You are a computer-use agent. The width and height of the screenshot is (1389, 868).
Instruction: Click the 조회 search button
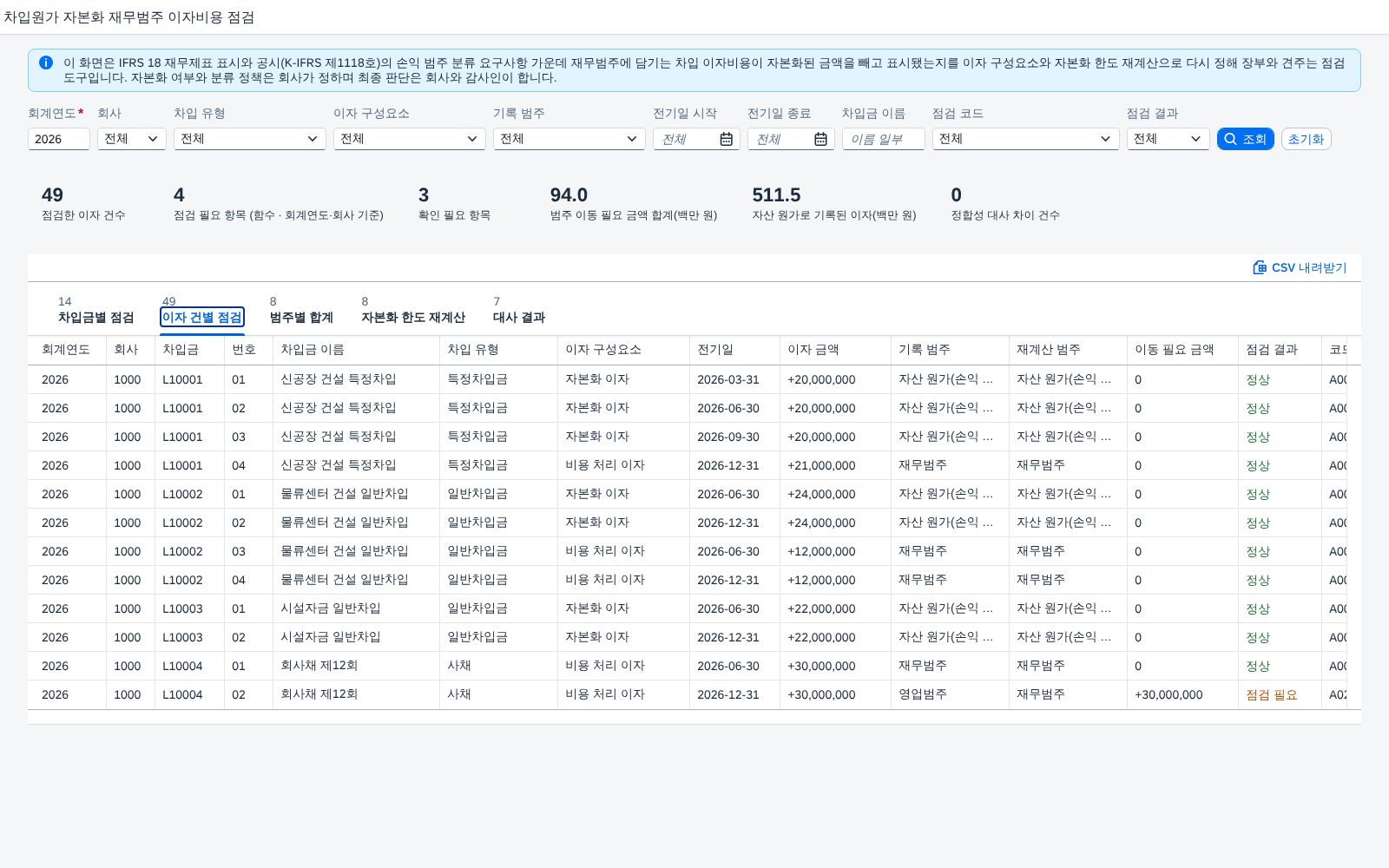[x=1245, y=139]
